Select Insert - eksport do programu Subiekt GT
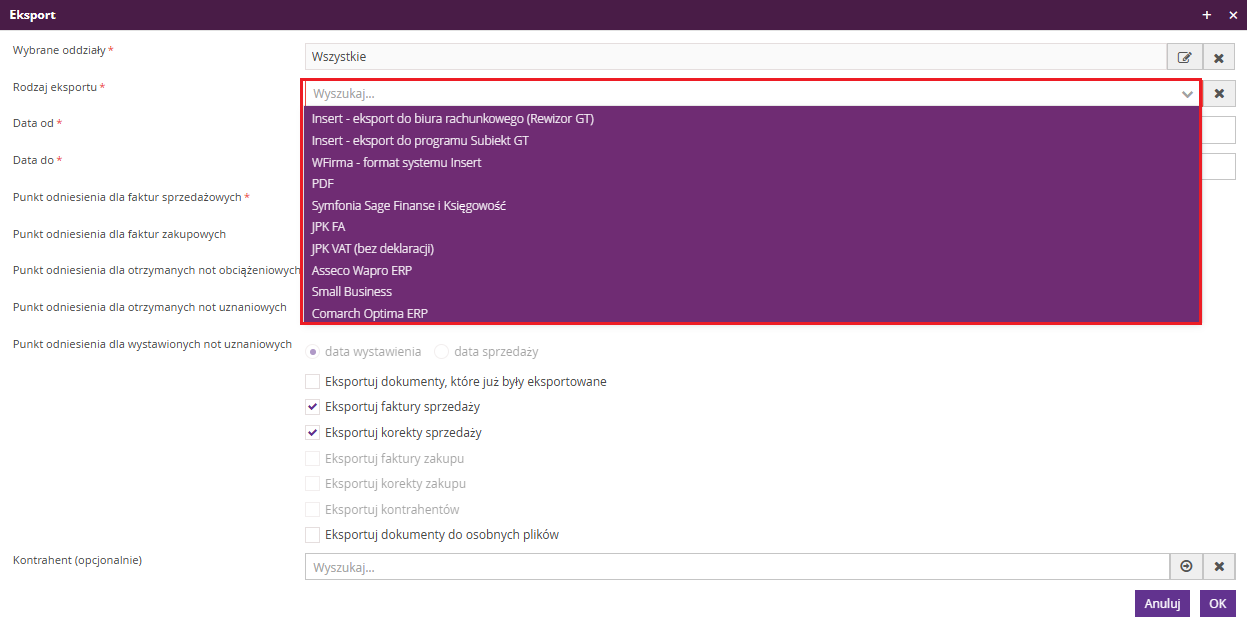Viewport: 1247px width, 631px height. [x=751, y=140]
